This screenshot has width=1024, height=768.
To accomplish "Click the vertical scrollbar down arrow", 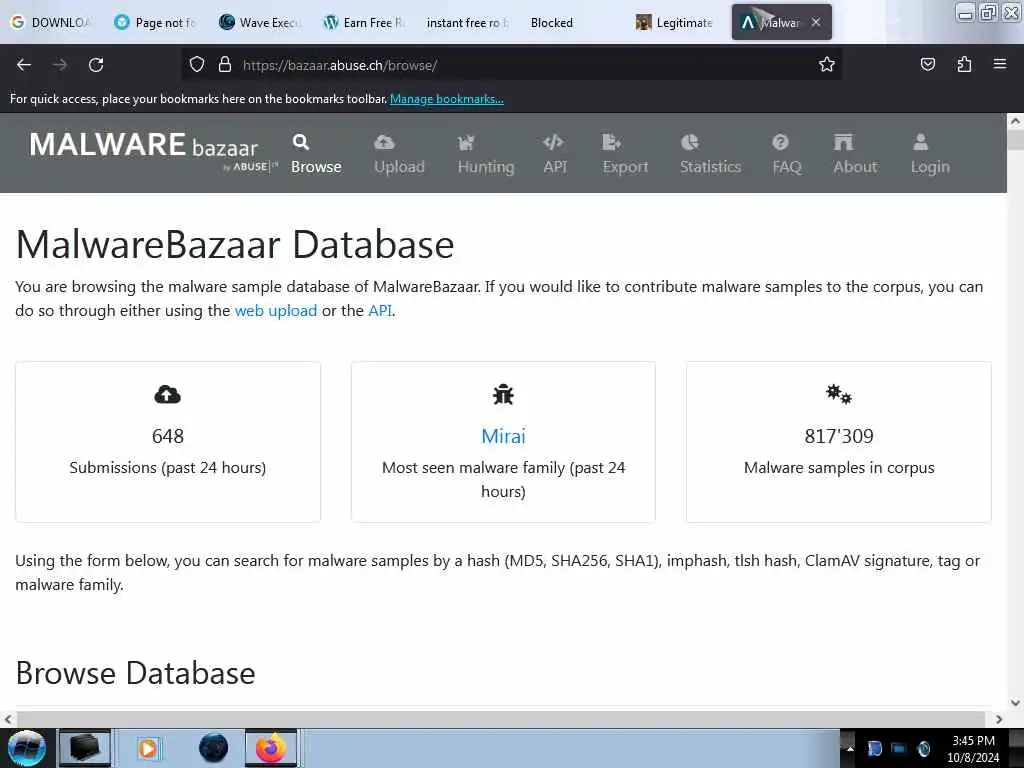I will [1015, 703].
